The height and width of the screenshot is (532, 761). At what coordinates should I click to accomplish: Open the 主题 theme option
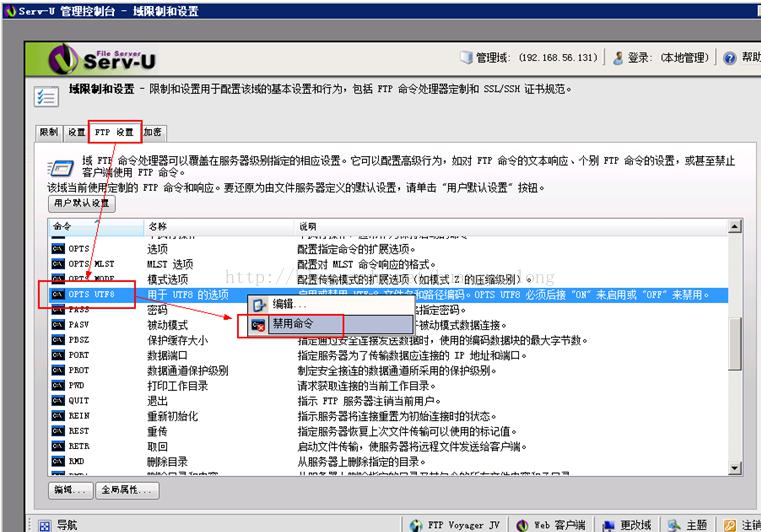pyautogui.click(x=686, y=525)
